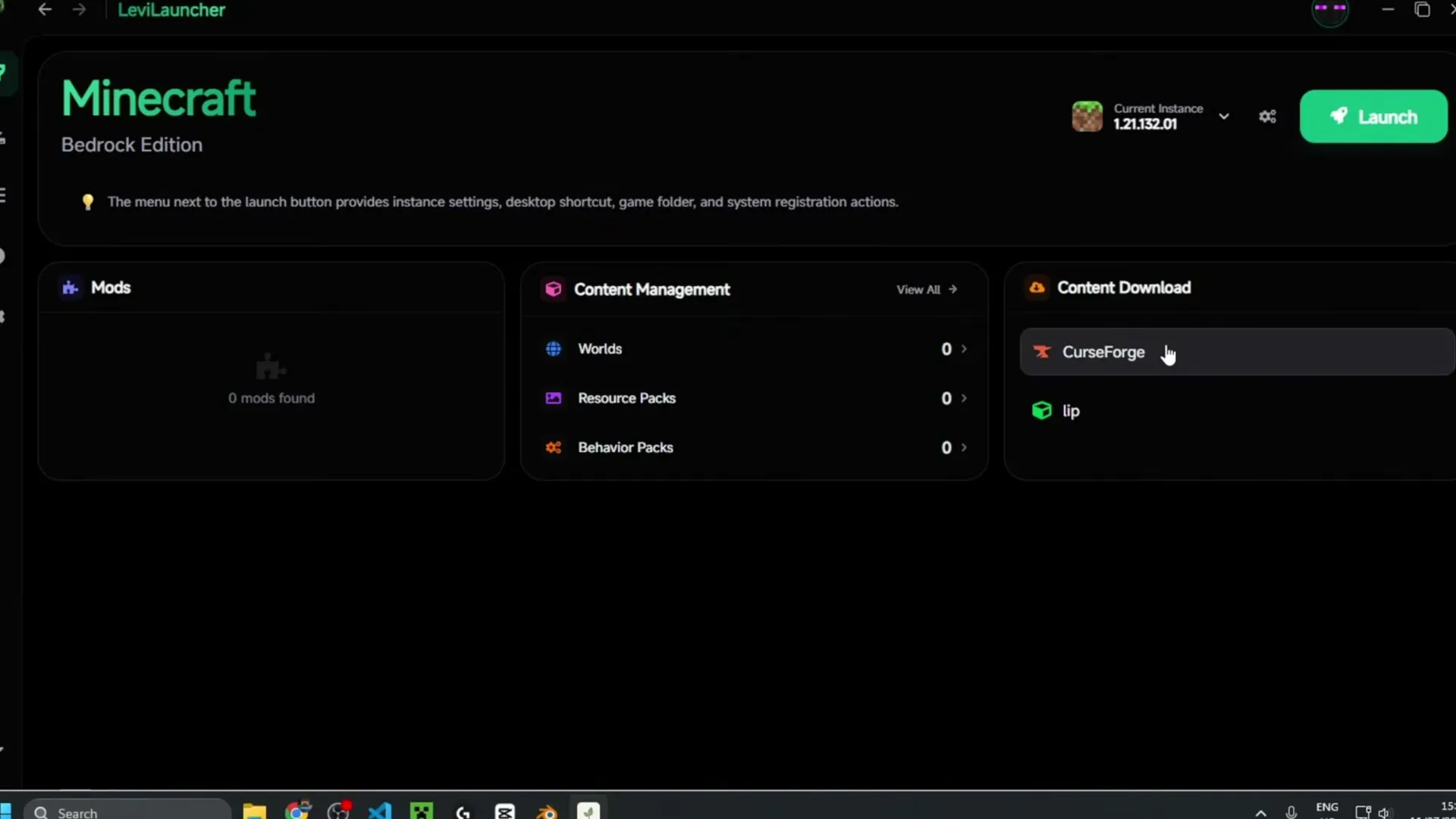The height and width of the screenshot is (819, 1456).
Task: Open the Behavior Packs row
Action: 755,447
